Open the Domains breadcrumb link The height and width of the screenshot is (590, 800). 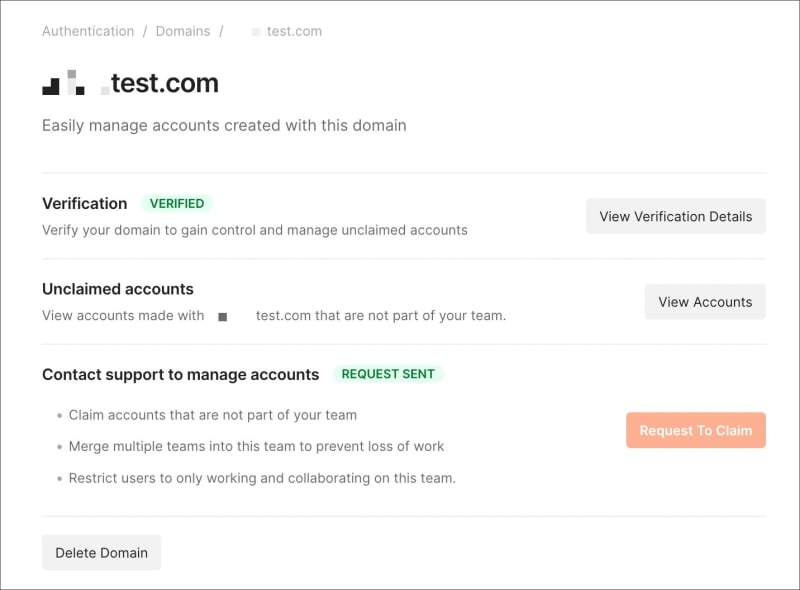pos(183,31)
